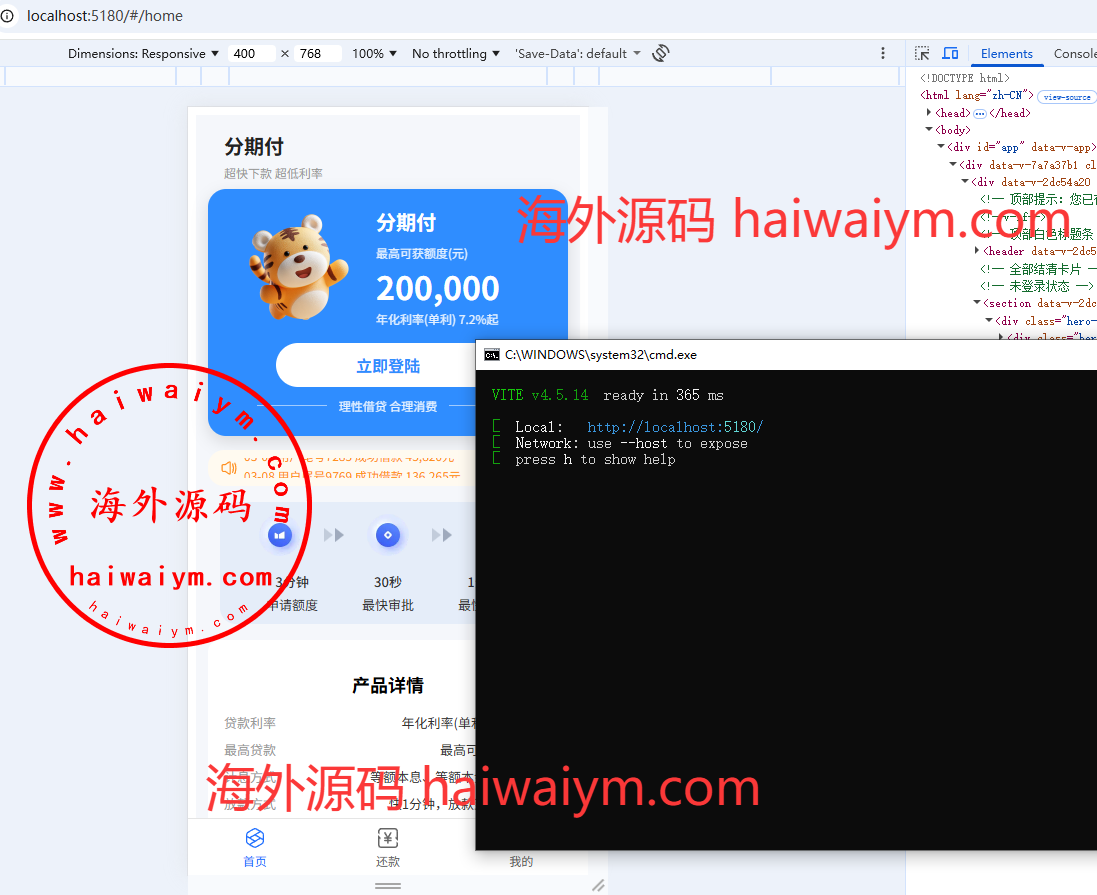
Task: Open the 100% zoom dropdown
Action: [374, 53]
